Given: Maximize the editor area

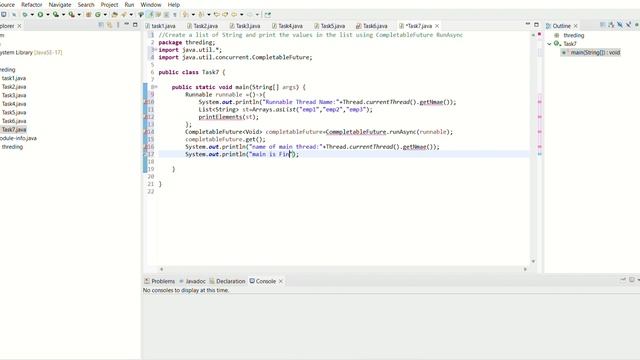Looking at the screenshot, I should tap(536, 24).
